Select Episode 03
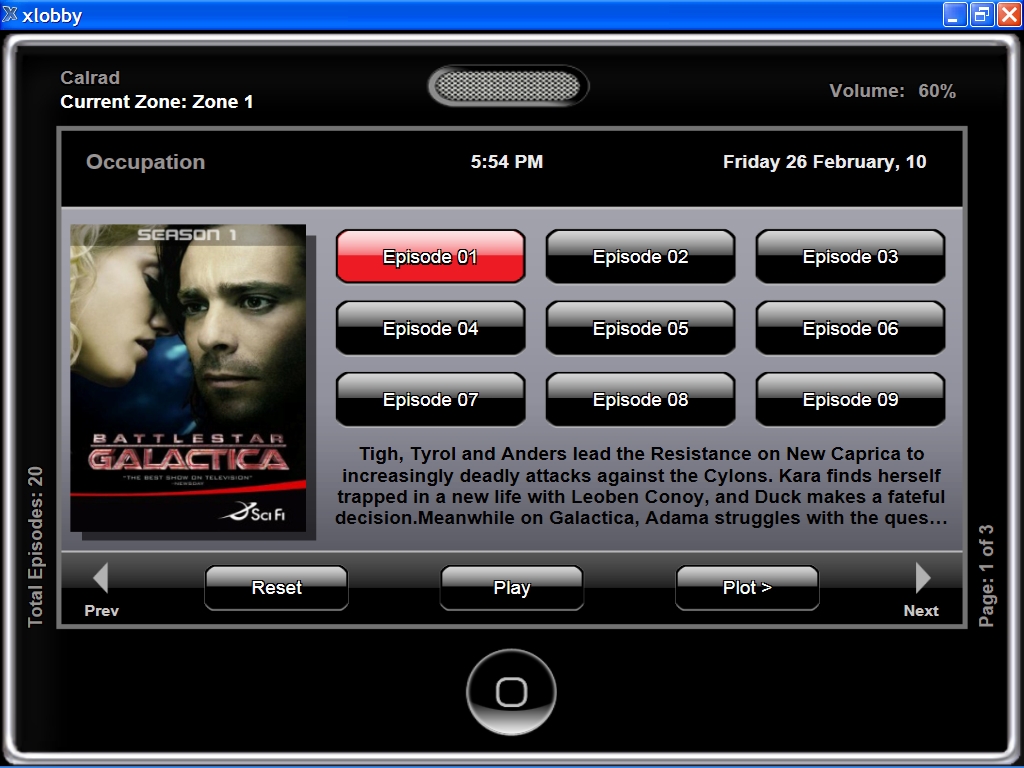Screen dimensions: 1024x768 (x=850, y=257)
